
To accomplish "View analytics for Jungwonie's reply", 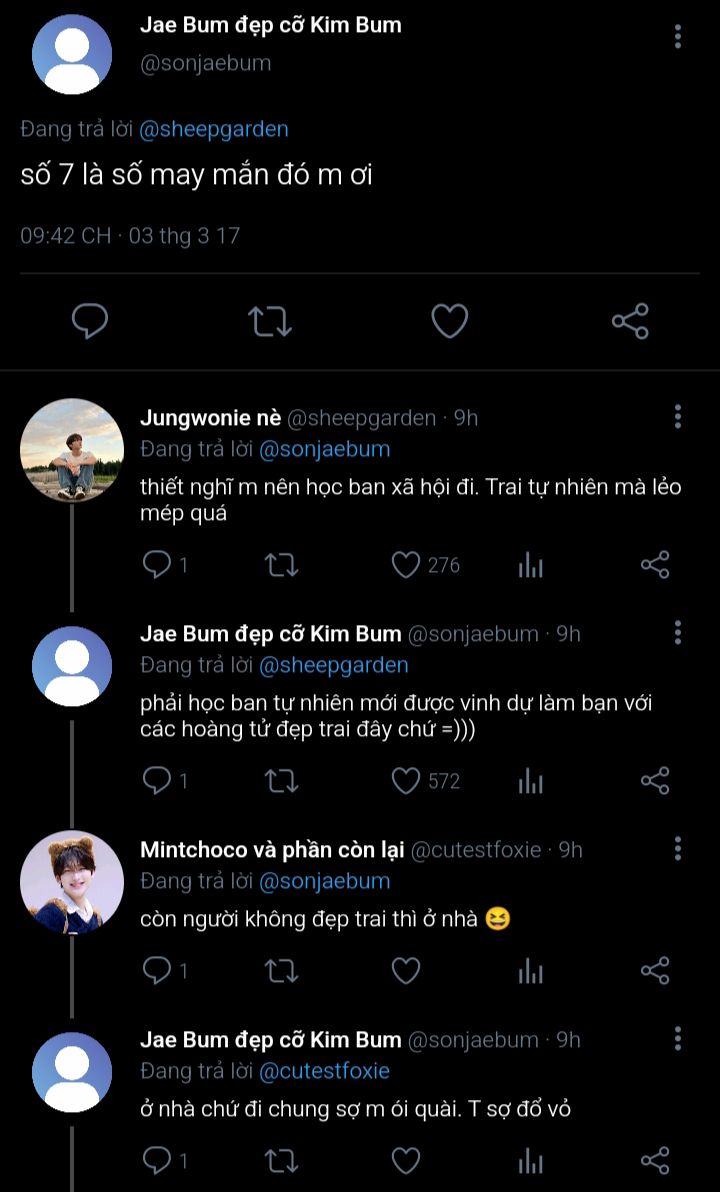I will tap(531, 566).
